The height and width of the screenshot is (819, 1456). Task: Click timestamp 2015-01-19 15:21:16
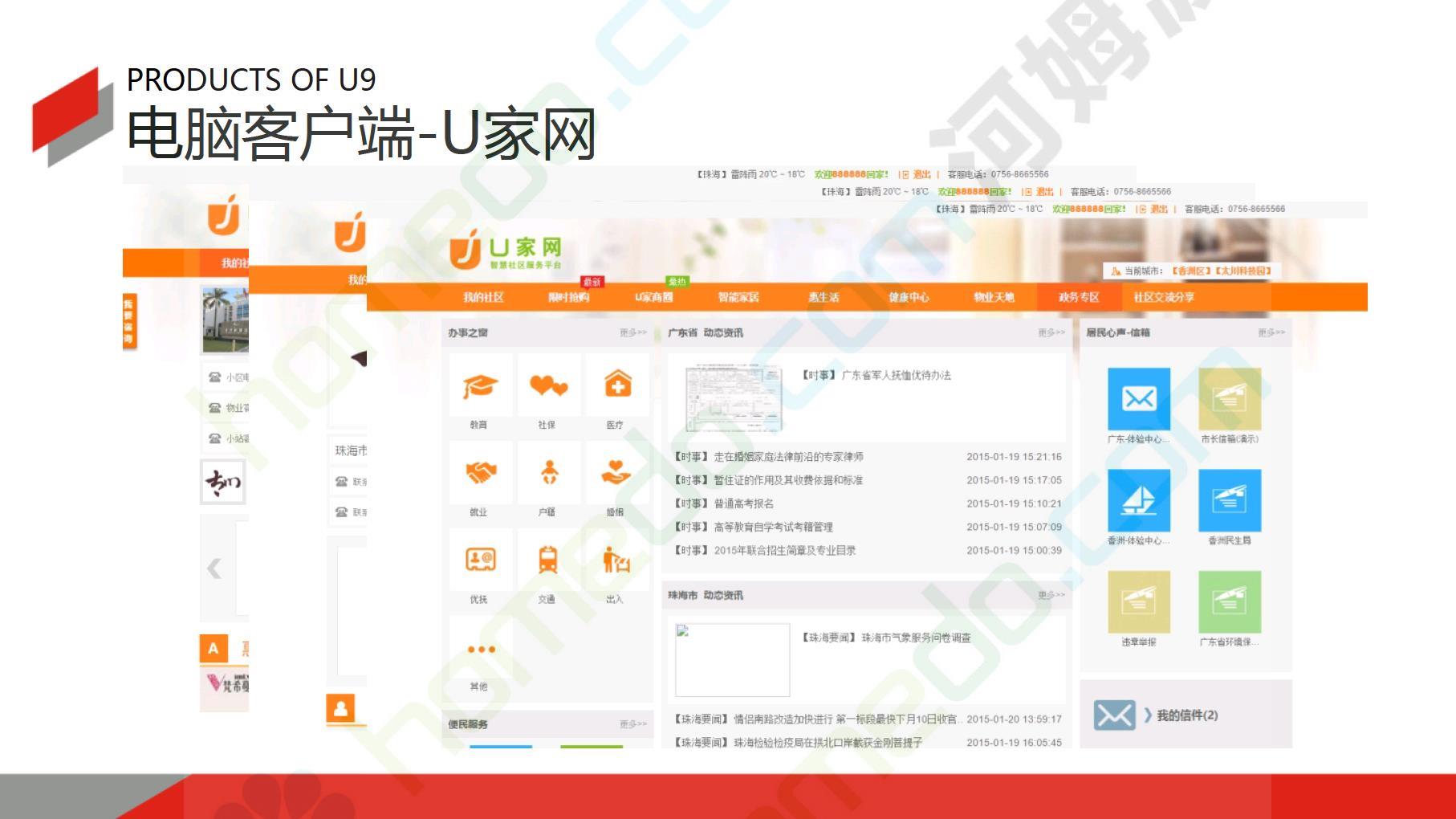1014,457
